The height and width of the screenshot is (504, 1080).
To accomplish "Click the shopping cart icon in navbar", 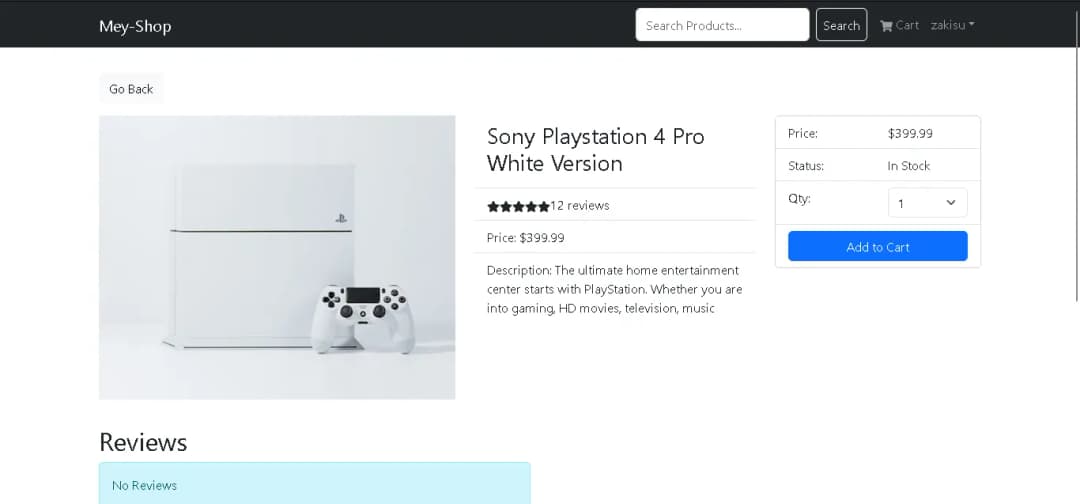I will coord(886,26).
